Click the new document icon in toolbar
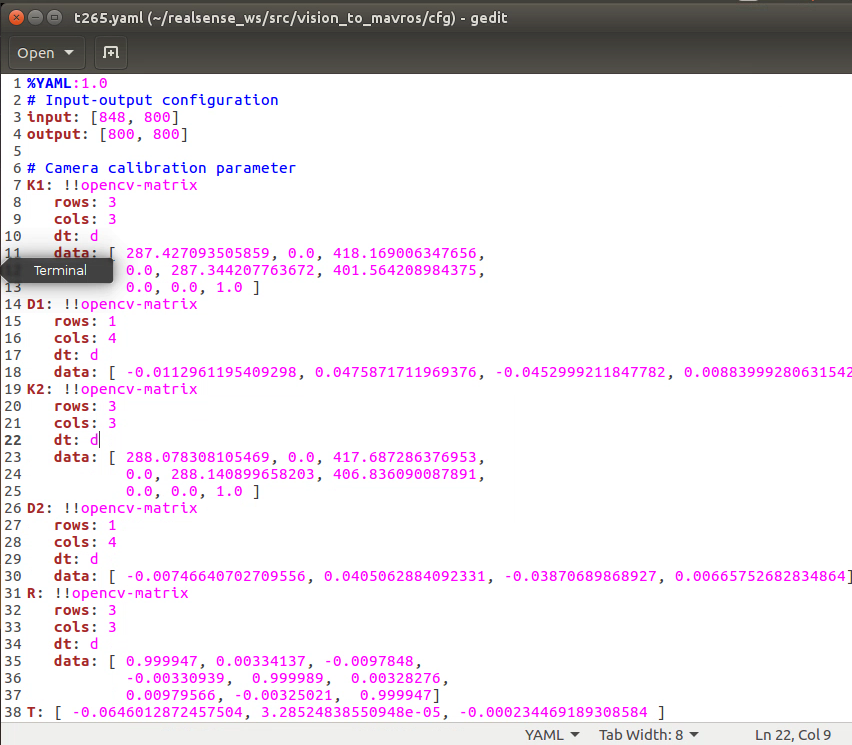This screenshot has height=745, width=852. [x=111, y=53]
